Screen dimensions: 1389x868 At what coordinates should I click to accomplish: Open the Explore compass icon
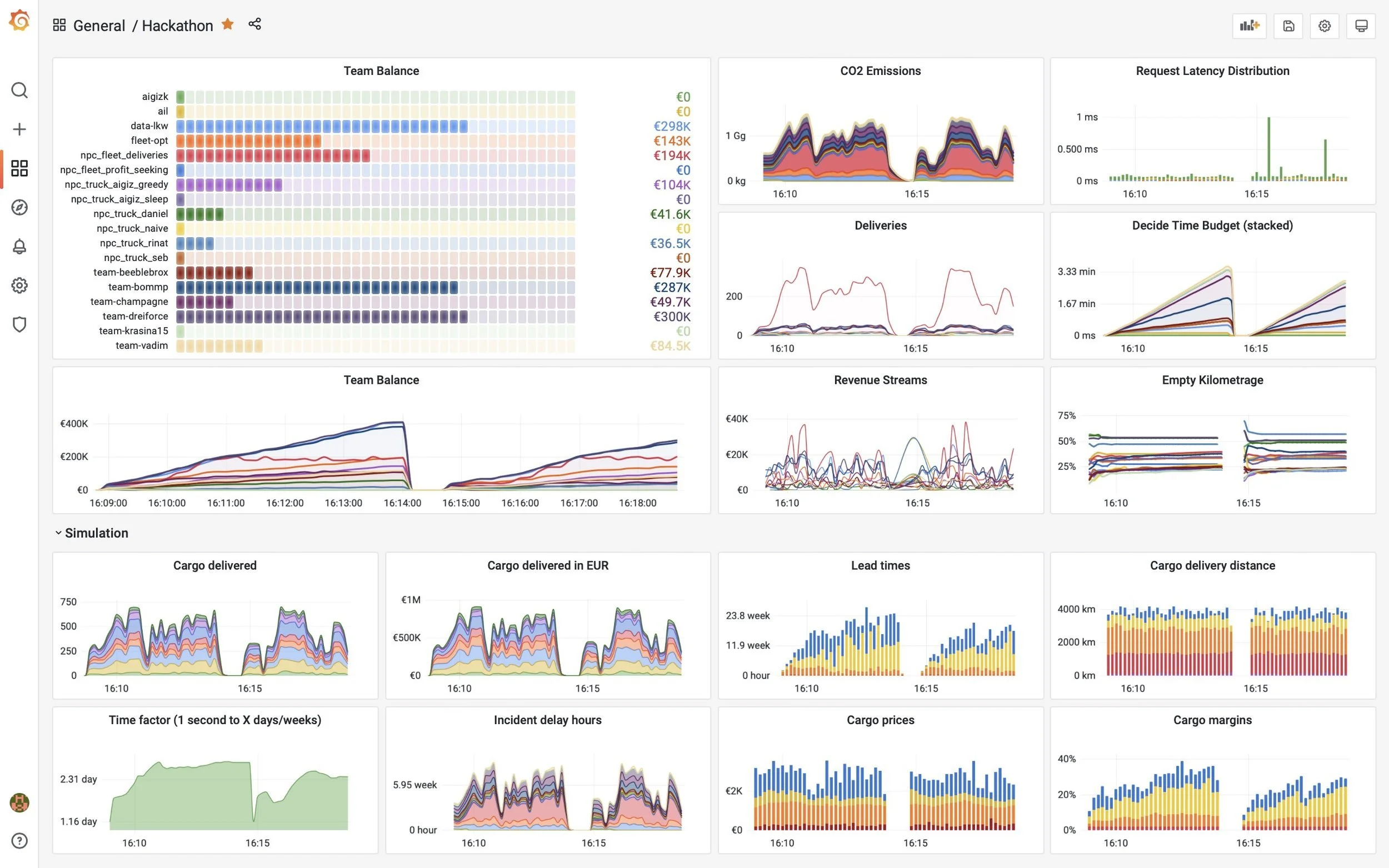tap(19, 207)
